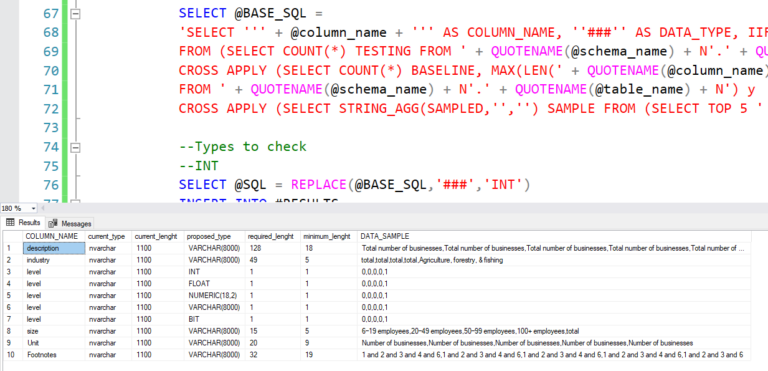Click the minimum_lenght column header
The image size is (768, 371).
328,237
